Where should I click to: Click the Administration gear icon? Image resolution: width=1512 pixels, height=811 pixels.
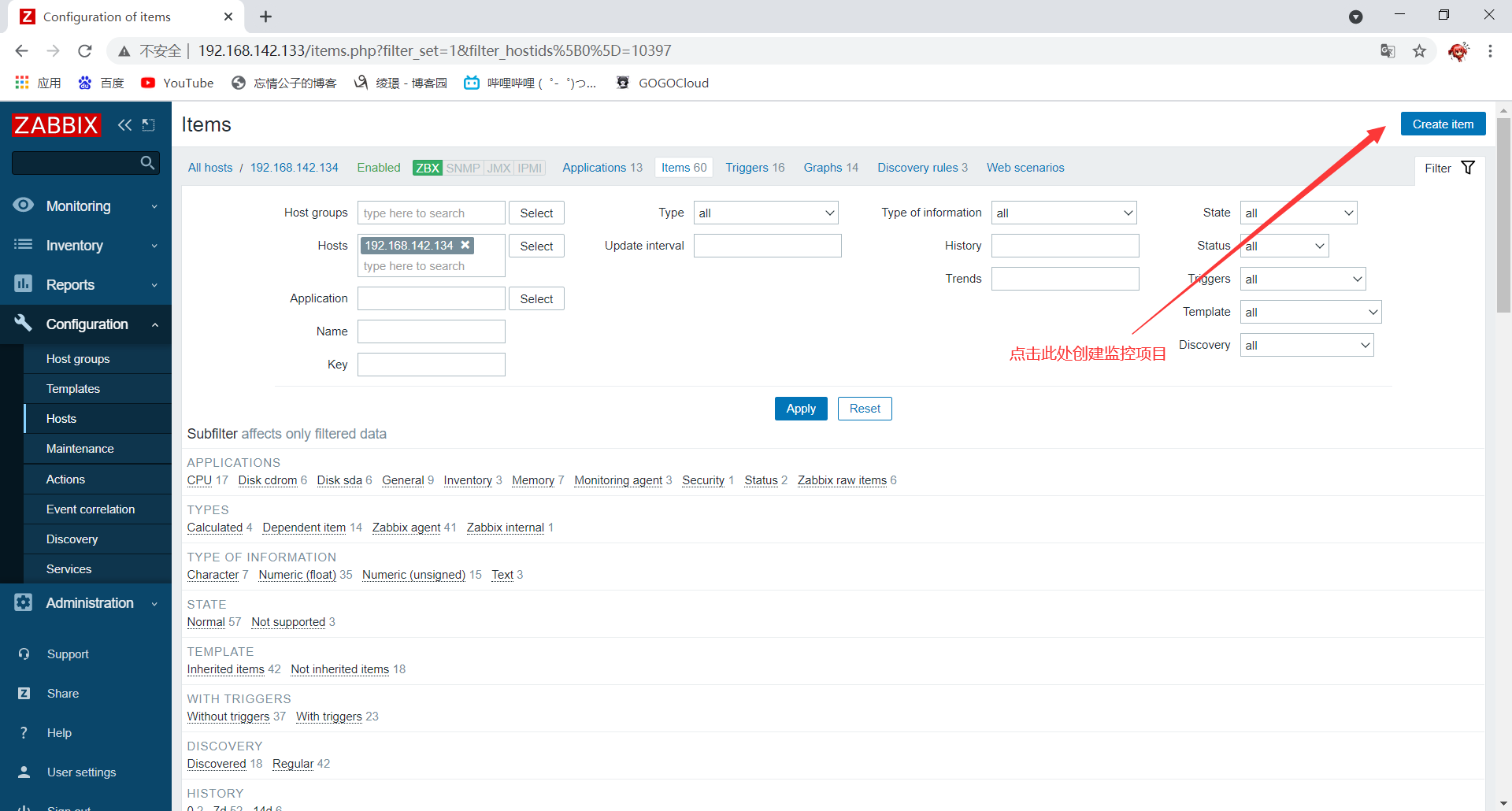point(24,602)
